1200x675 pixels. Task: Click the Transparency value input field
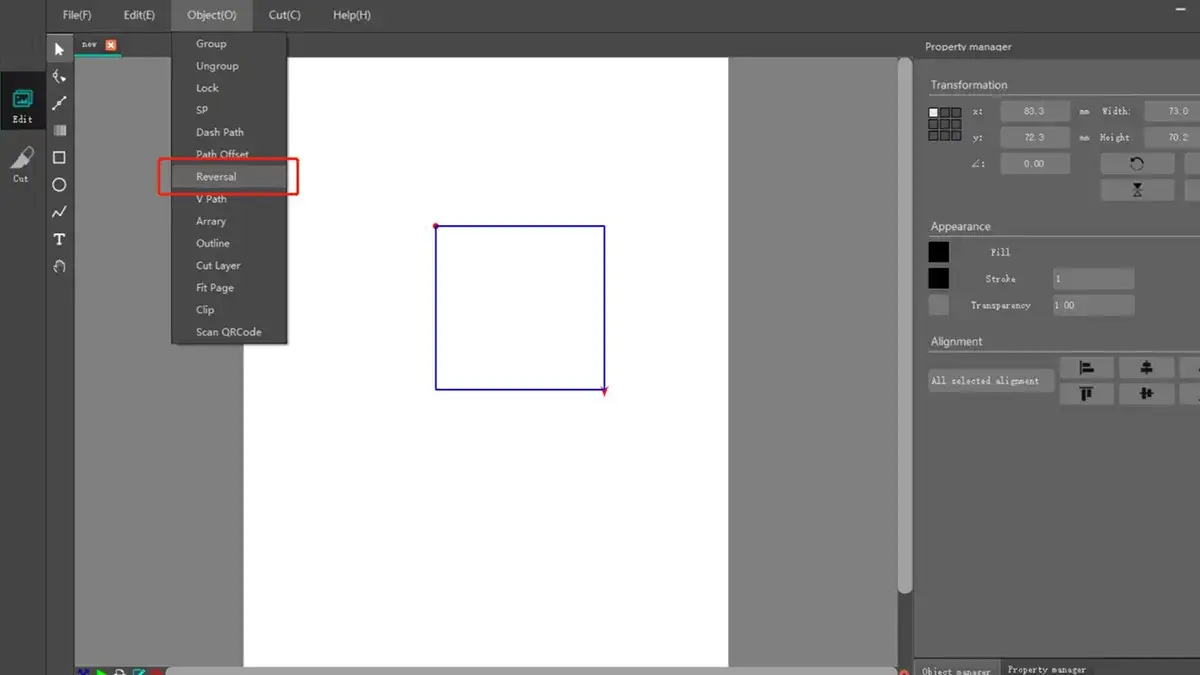point(1093,305)
